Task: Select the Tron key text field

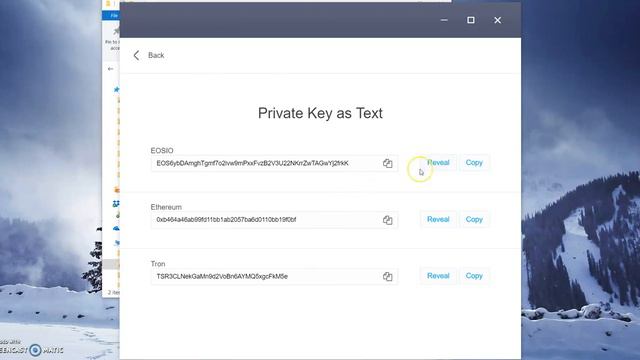Action: [274, 276]
